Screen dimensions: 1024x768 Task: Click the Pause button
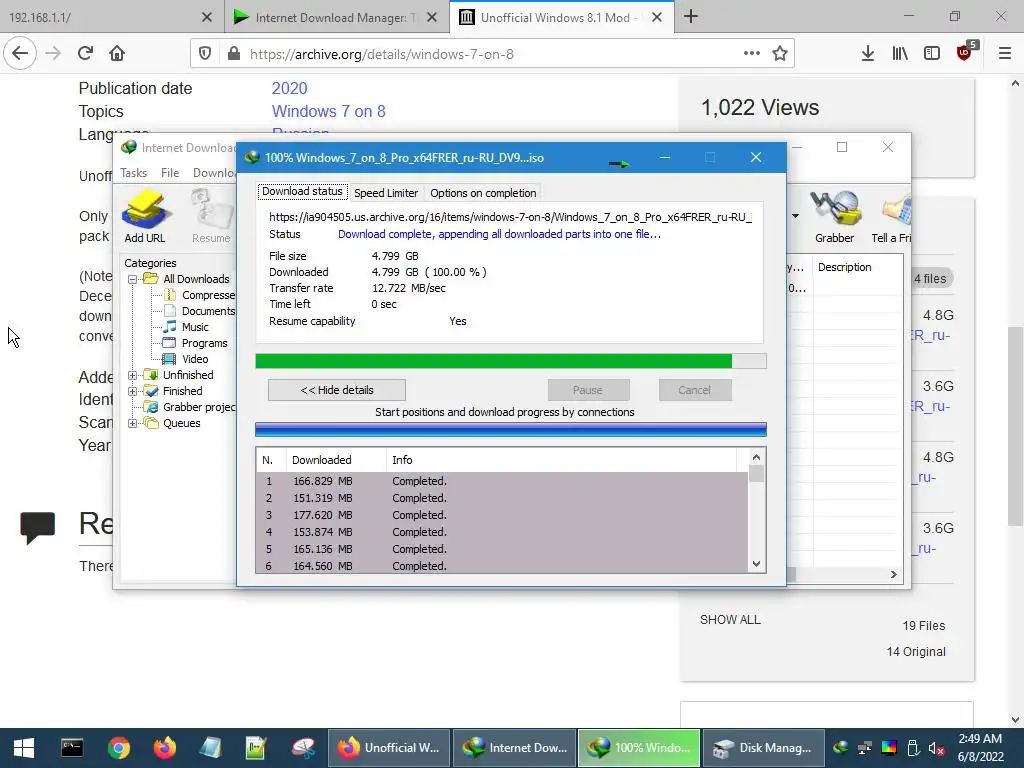(588, 390)
